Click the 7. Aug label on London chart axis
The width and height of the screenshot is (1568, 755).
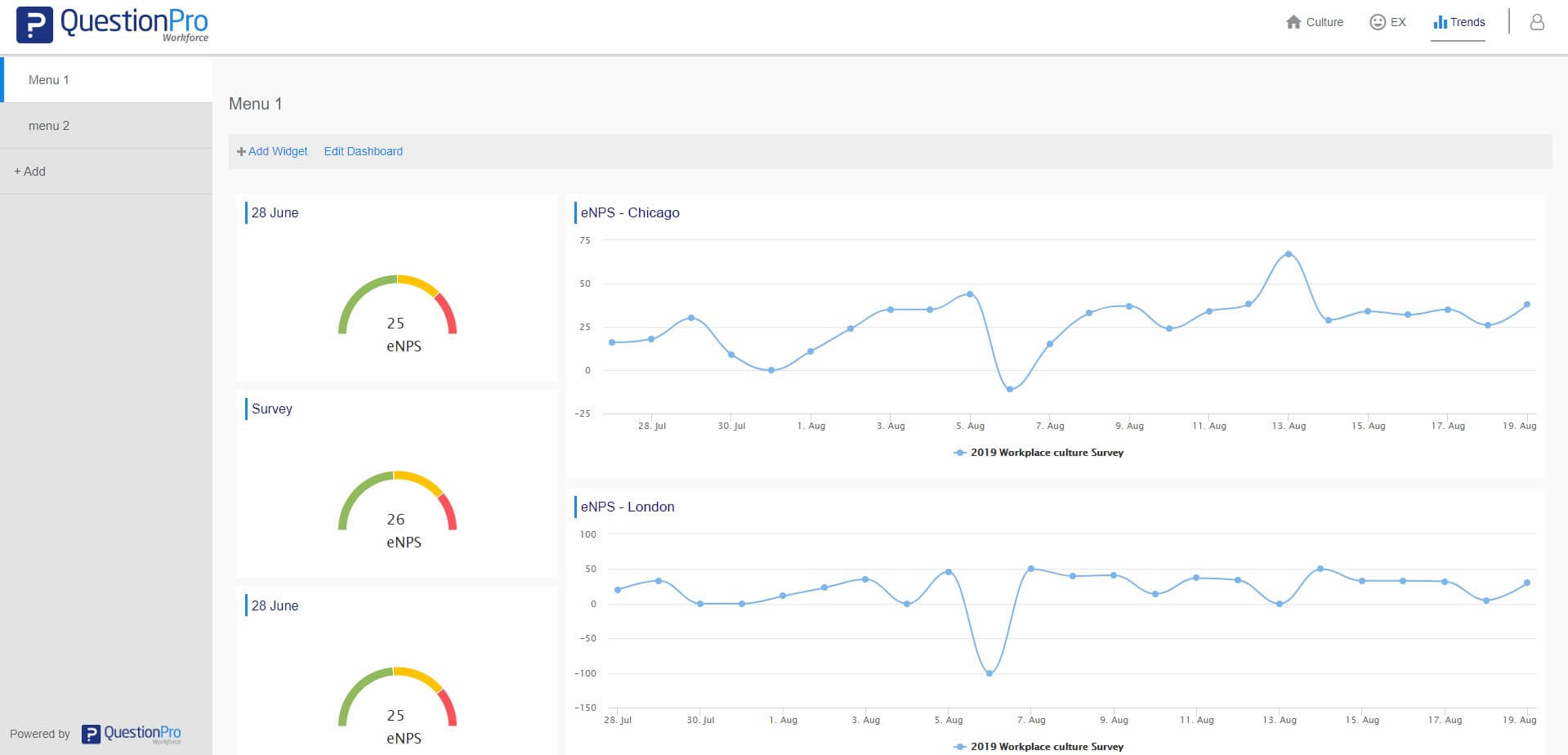1031,720
